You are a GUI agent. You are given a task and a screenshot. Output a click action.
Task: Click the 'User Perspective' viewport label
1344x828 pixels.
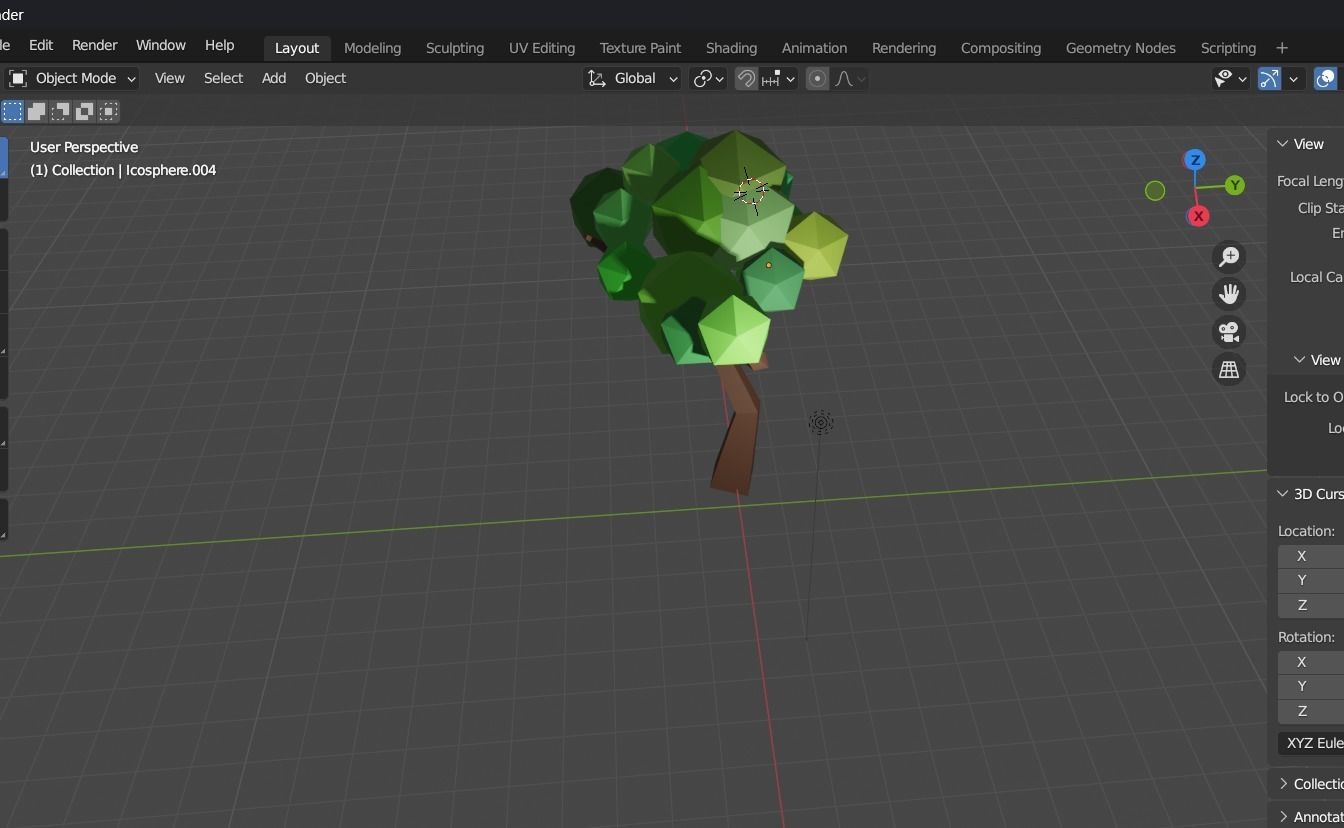click(84, 147)
